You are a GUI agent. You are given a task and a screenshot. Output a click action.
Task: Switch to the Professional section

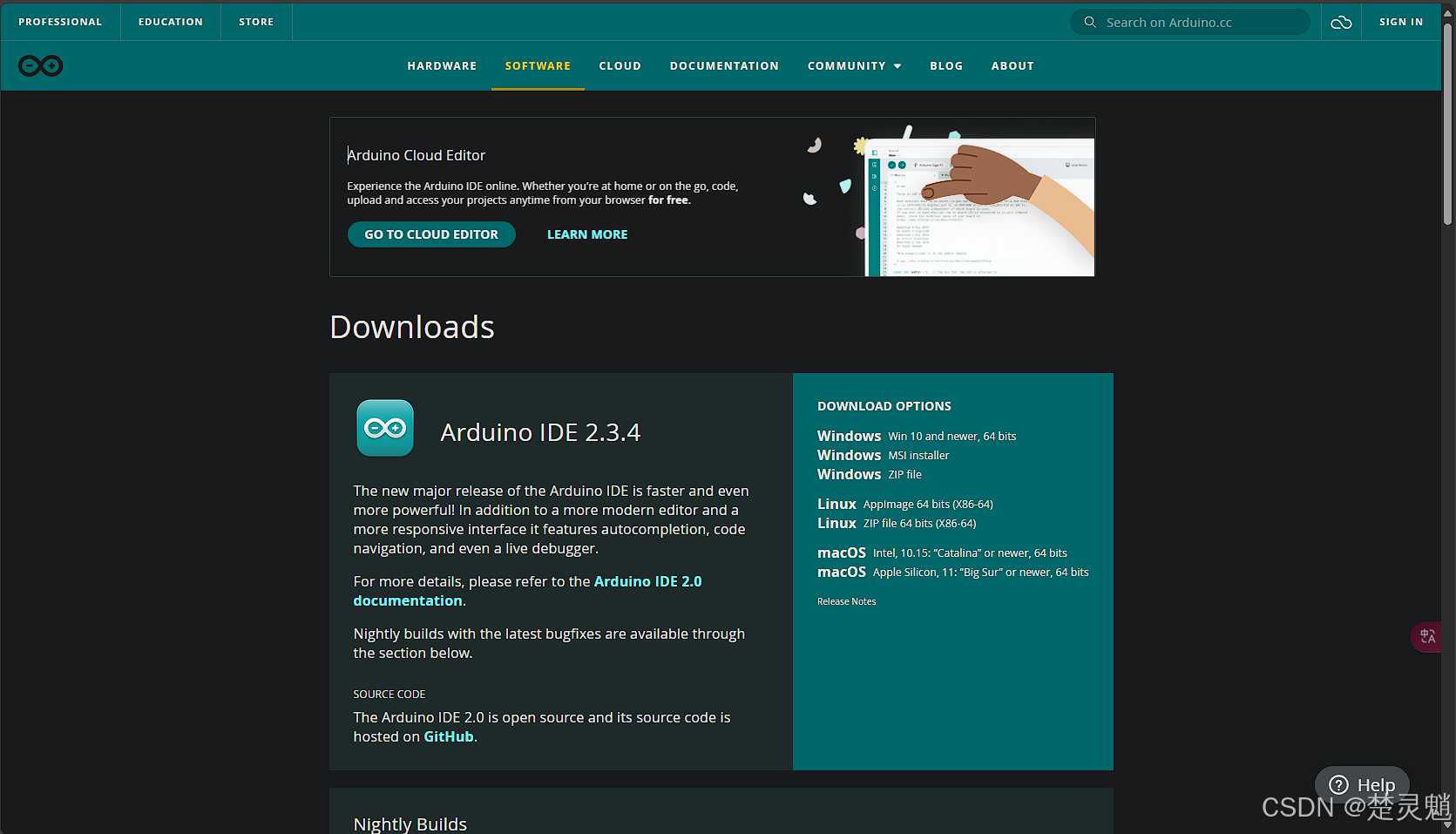[60, 22]
